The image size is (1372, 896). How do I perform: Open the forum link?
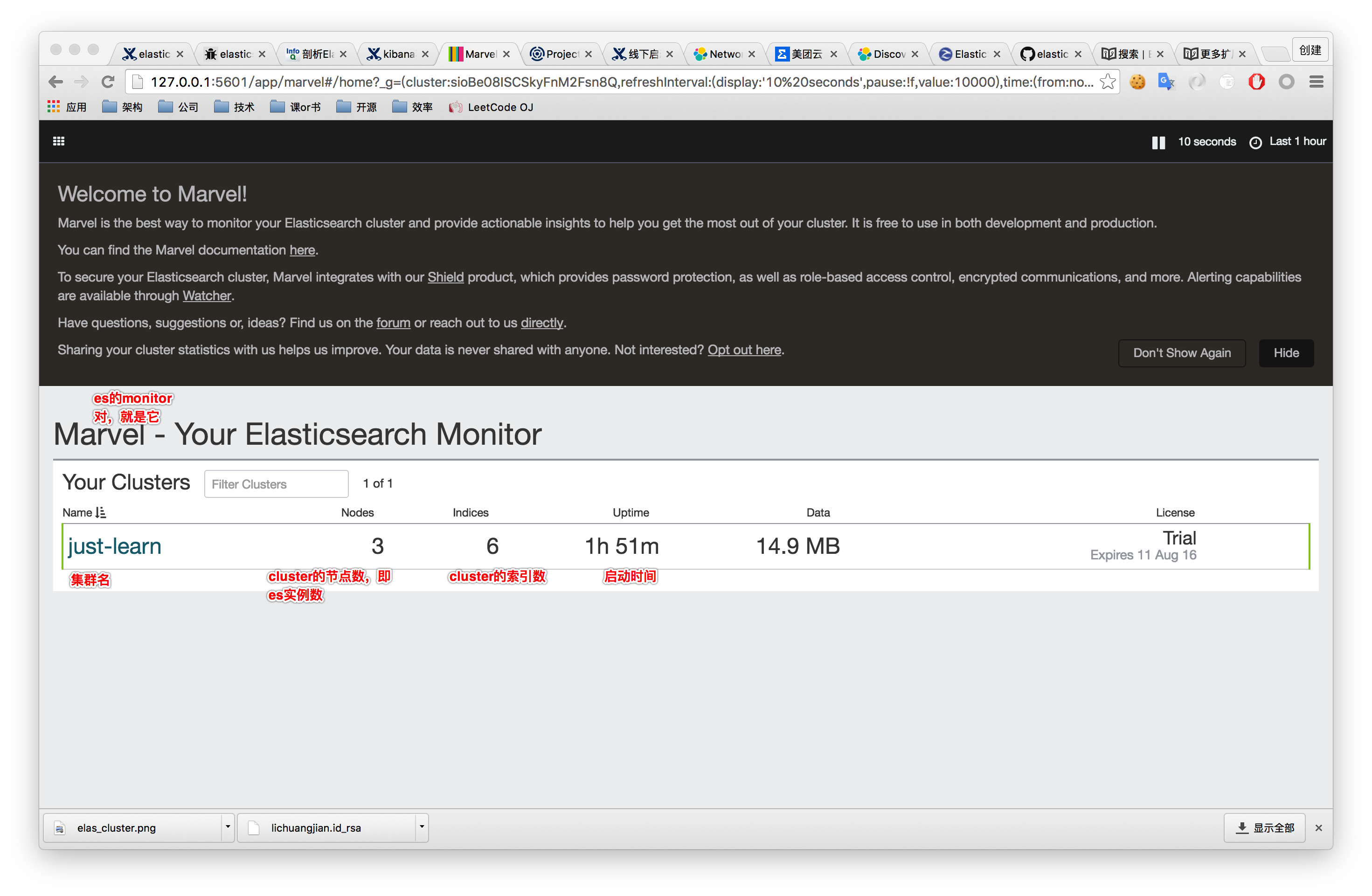coord(393,323)
